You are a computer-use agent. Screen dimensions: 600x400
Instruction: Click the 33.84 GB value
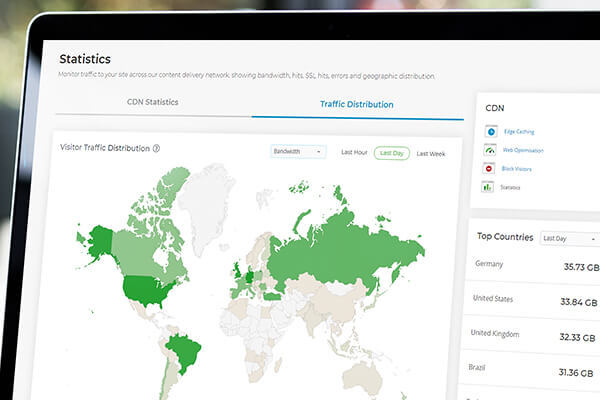coord(579,302)
